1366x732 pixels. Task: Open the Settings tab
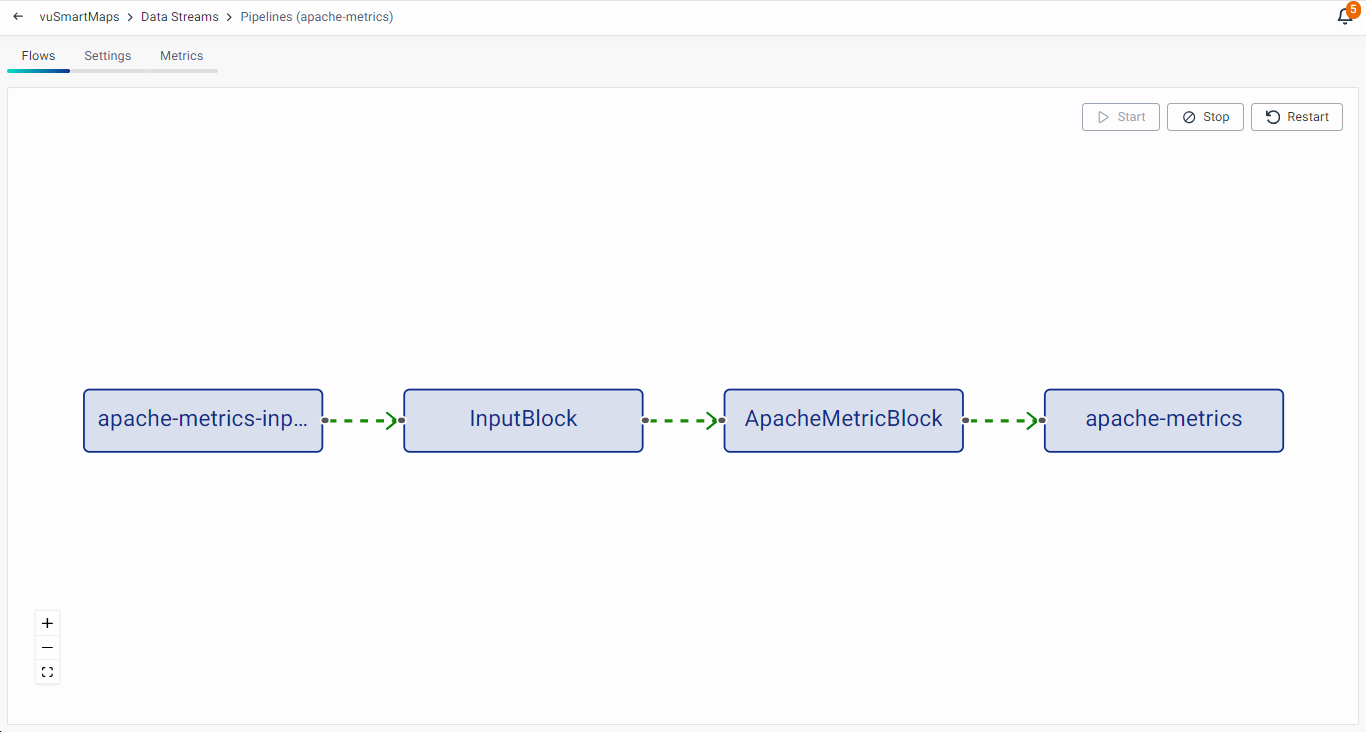pos(107,56)
